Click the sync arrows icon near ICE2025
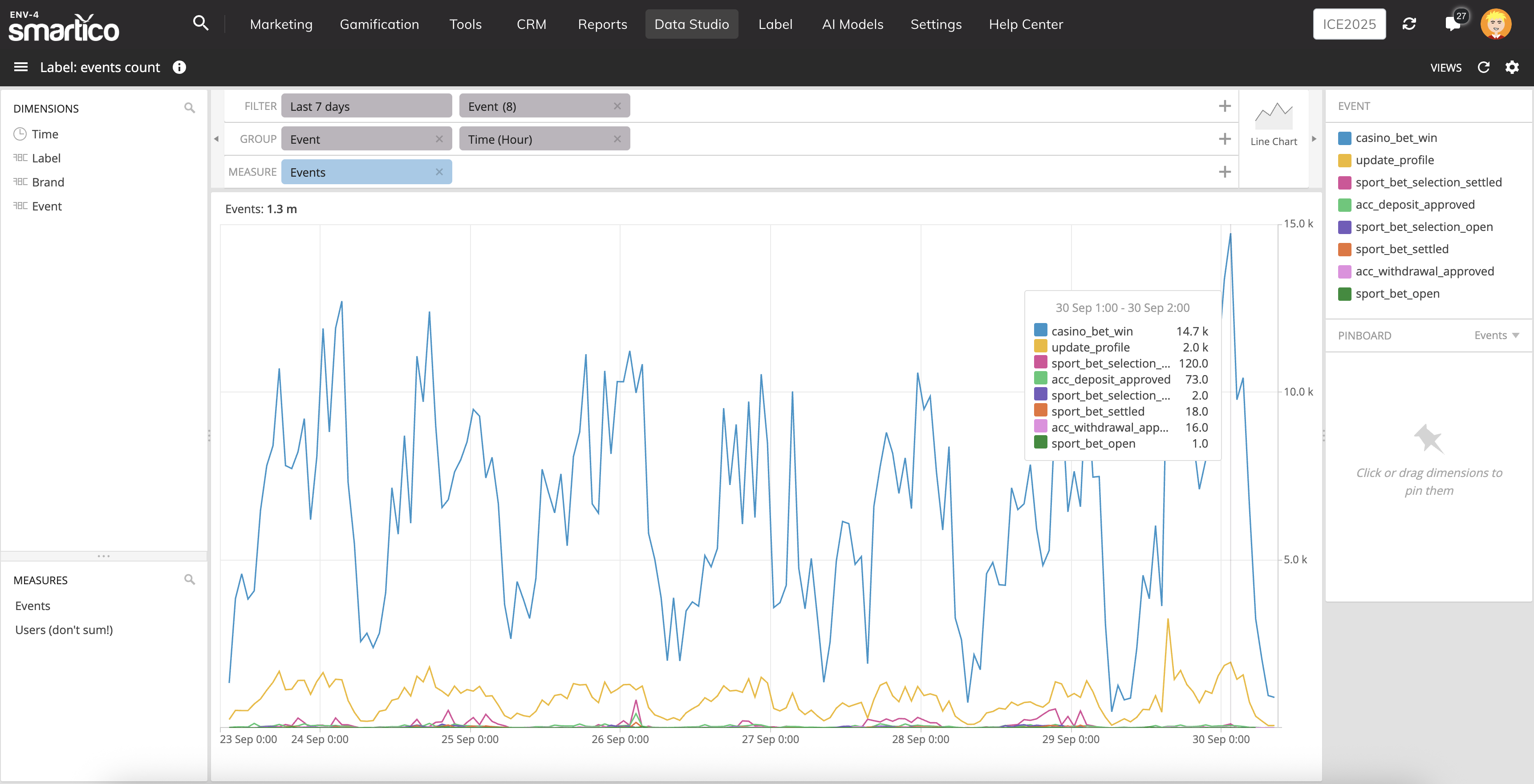The height and width of the screenshot is (784, 1534). click(x=1409, y=24)
